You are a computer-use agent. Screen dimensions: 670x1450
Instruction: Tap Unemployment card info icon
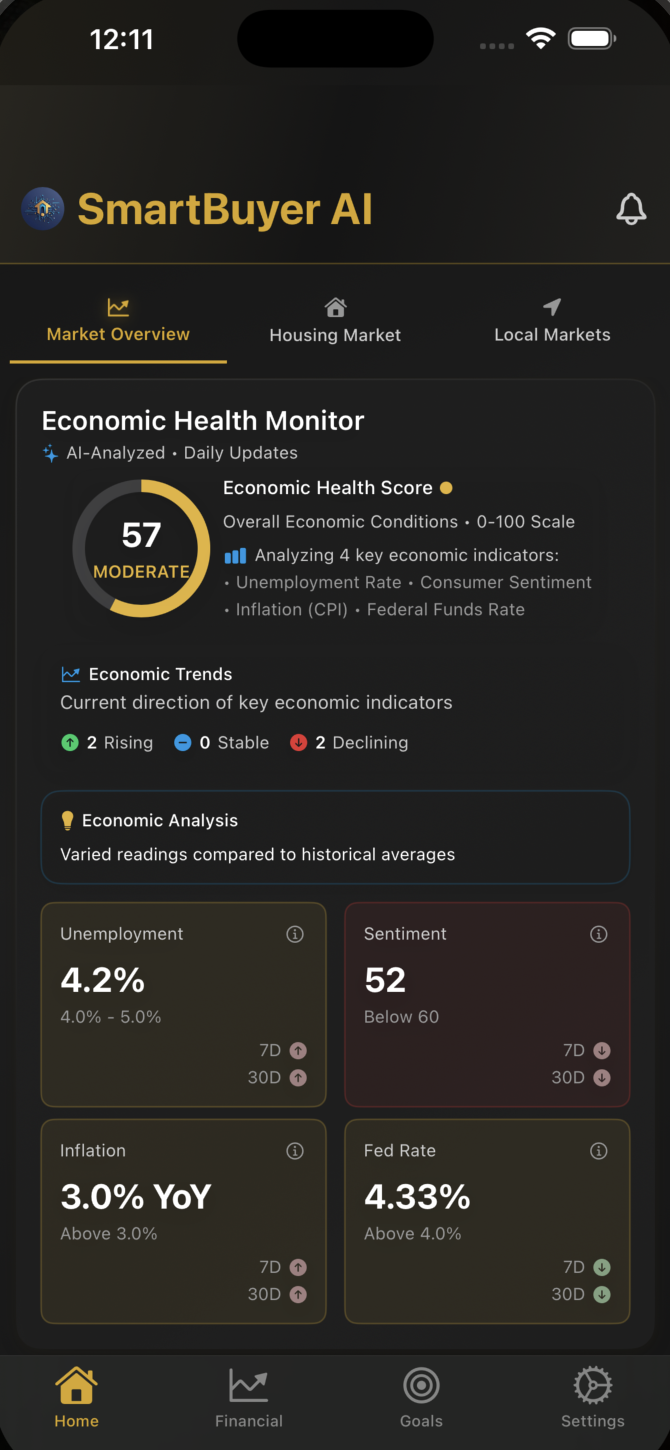(295, 934)
